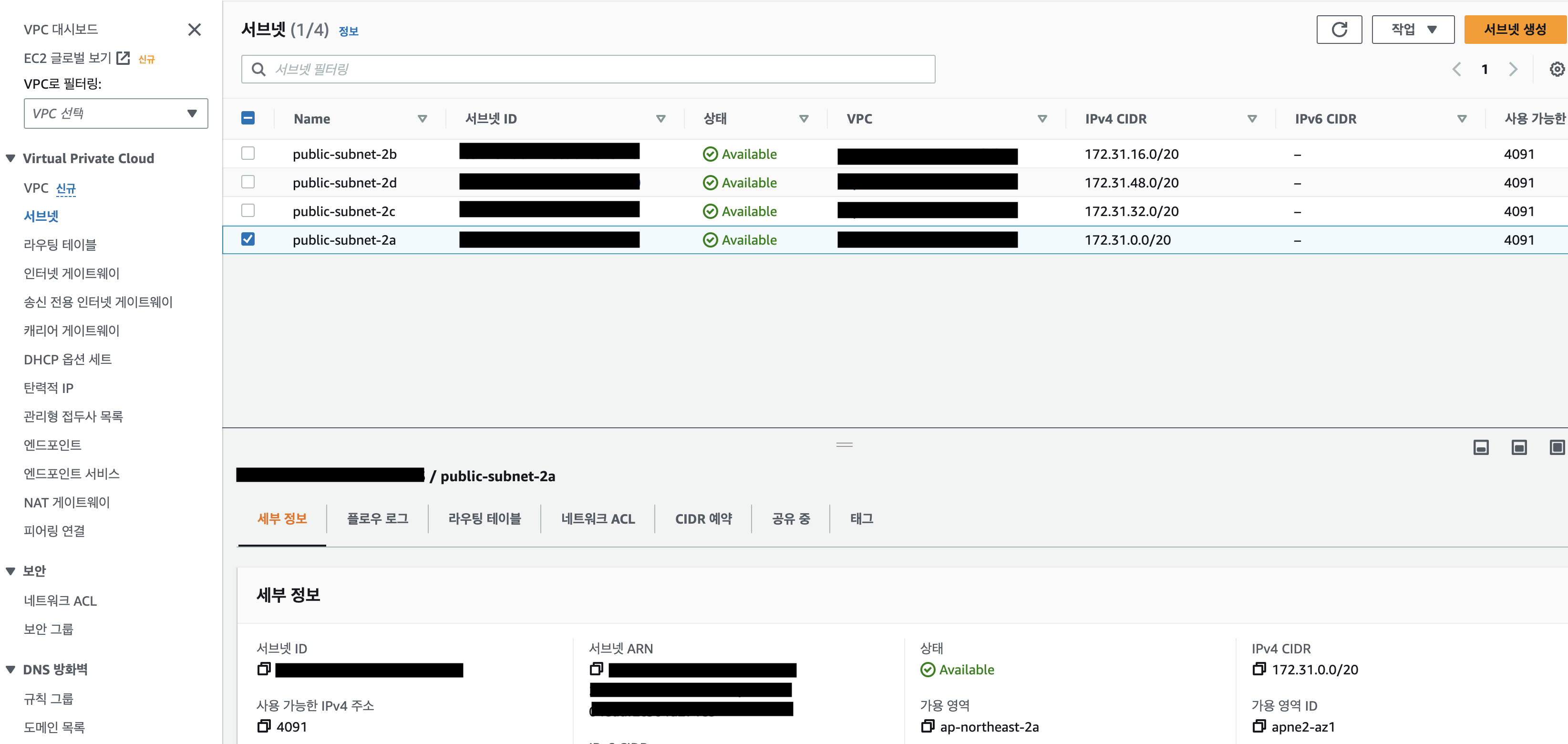This screenshot has height=744, width=1568.
Task: Minimize the details panel to bottom
Action: click(x=1480, y=448)
